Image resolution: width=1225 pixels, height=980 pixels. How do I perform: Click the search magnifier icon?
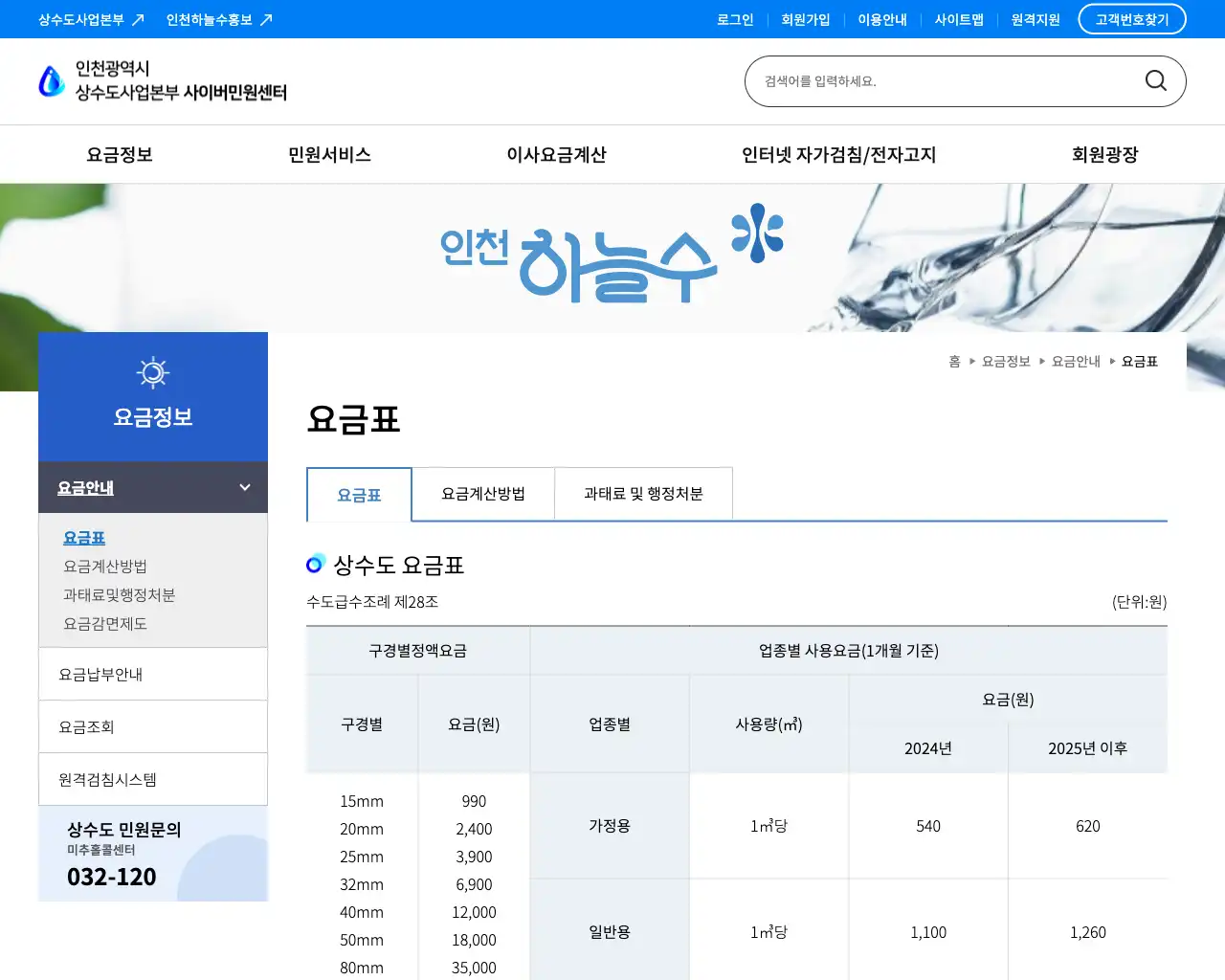point(1156,81)
